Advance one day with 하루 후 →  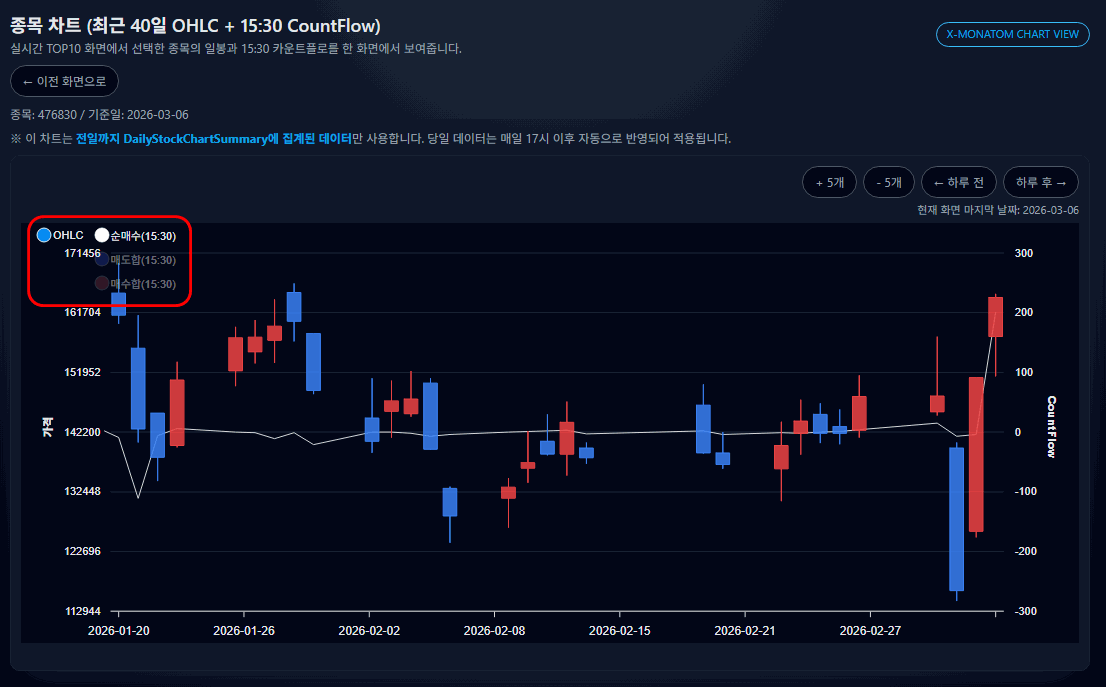coord(1040,182)
